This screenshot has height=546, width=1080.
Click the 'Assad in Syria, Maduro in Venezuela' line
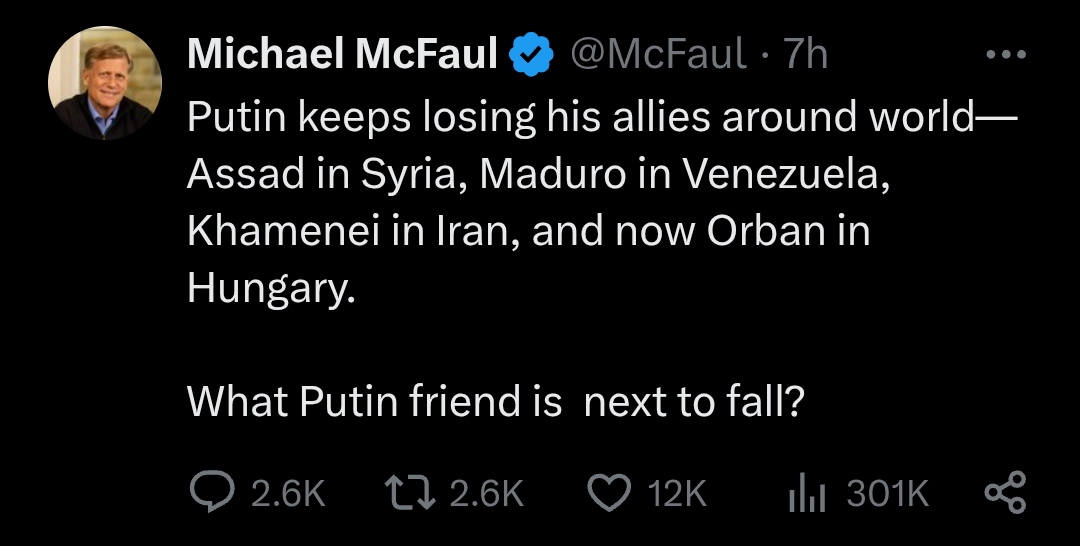[x=538, y=176]
